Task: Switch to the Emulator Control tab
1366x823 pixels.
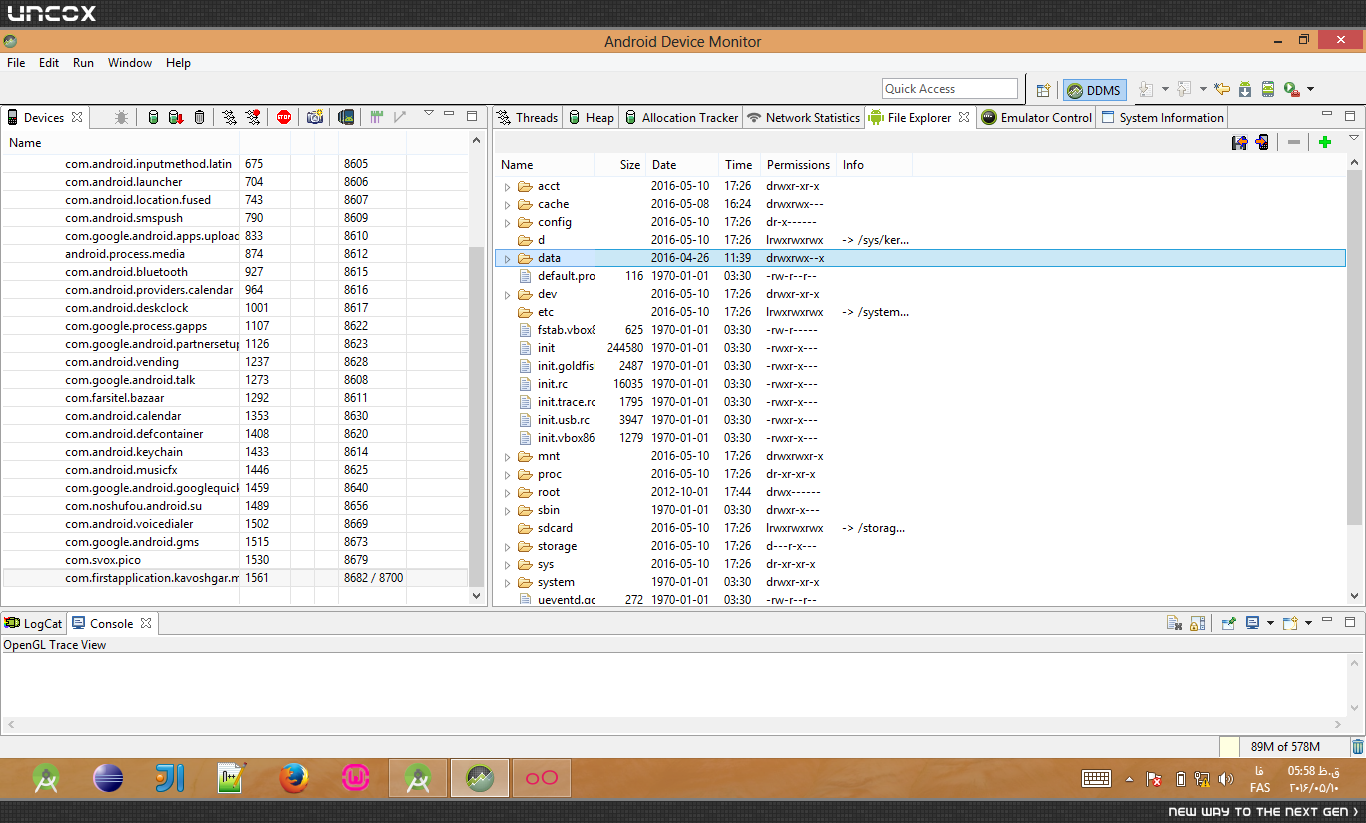Action: 1036,117
